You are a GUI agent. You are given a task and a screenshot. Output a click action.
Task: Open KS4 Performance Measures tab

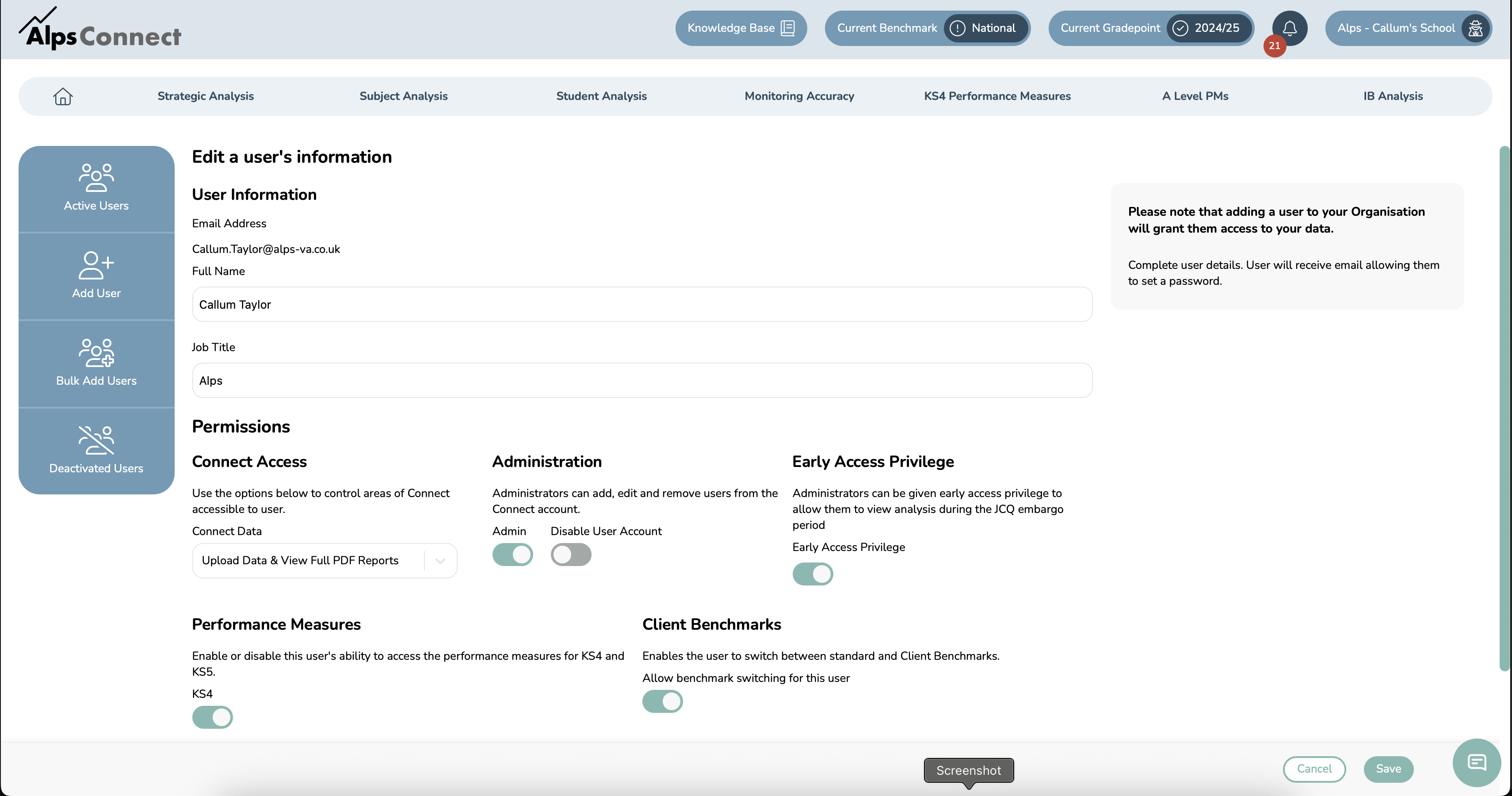997,96
